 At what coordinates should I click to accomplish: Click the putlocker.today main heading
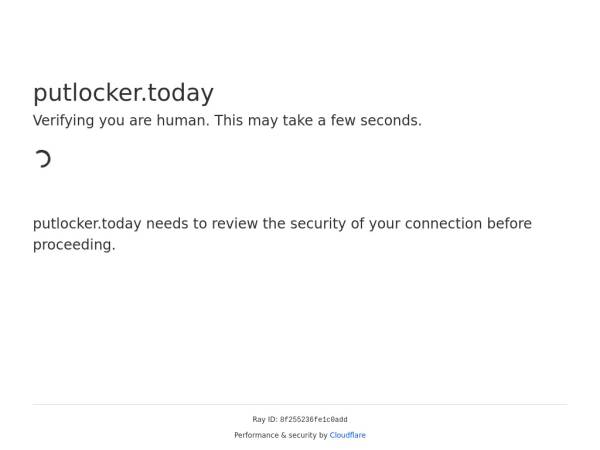(123, 93)
